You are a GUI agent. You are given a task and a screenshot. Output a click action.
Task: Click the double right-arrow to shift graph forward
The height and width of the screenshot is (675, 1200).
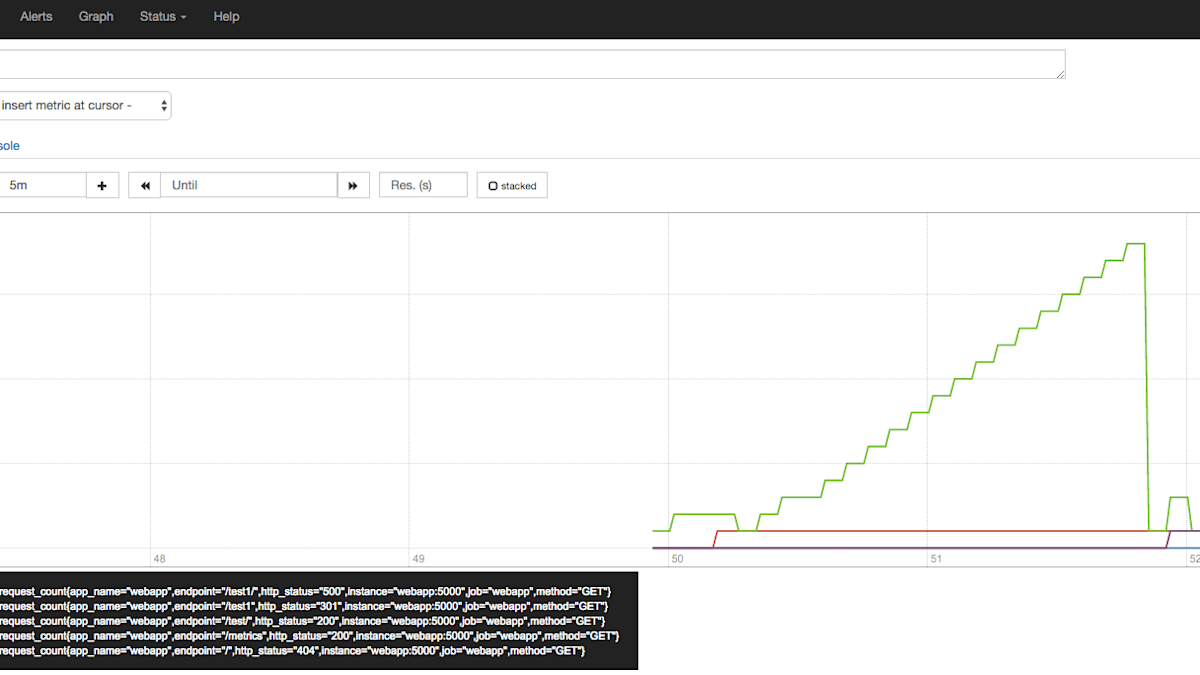tap(353, 184)
